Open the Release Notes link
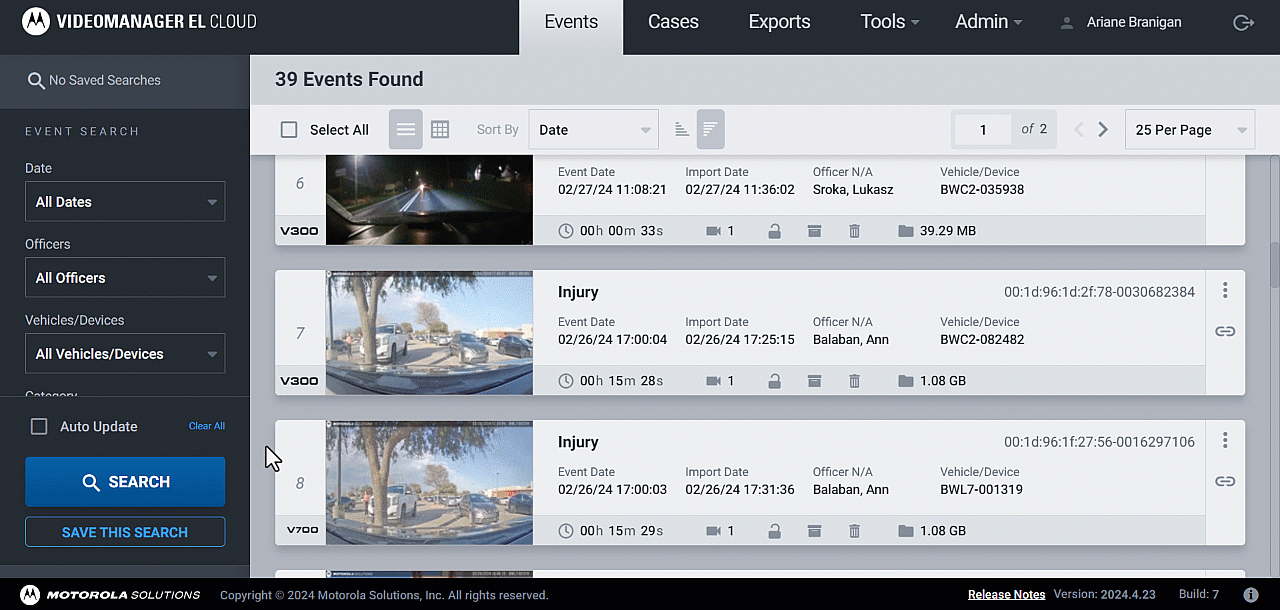Screen dimensions: 1280x610 (x=1006, y=595)
